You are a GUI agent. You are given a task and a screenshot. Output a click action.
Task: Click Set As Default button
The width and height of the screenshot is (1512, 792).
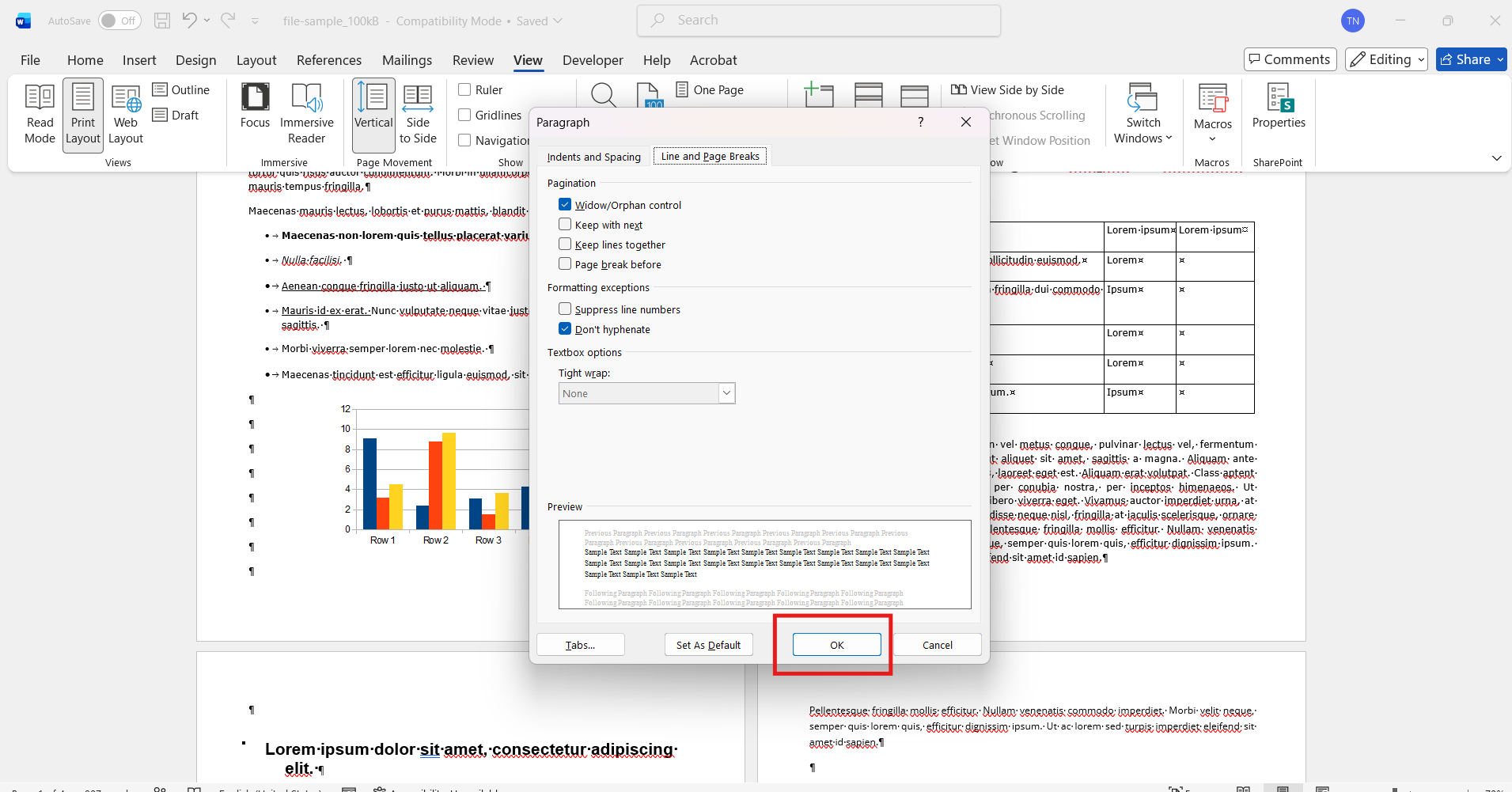coord(708,645)
